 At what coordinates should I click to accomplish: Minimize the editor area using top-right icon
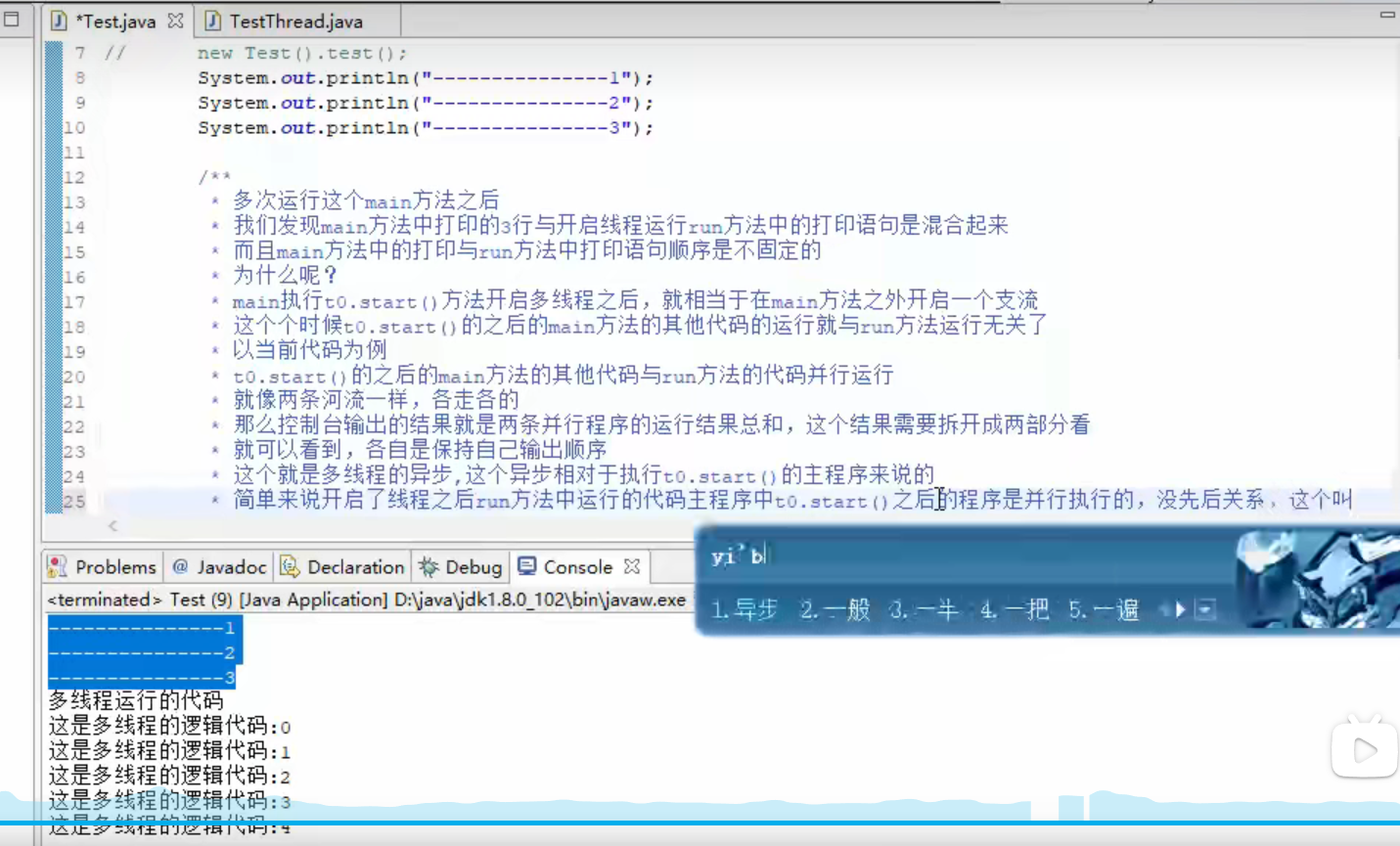pyautogui.click(x=1387, y=14)
